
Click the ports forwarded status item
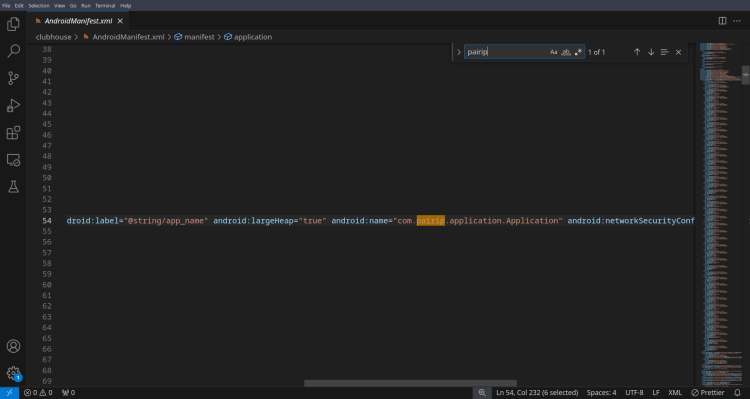click(x=68, y=393)
